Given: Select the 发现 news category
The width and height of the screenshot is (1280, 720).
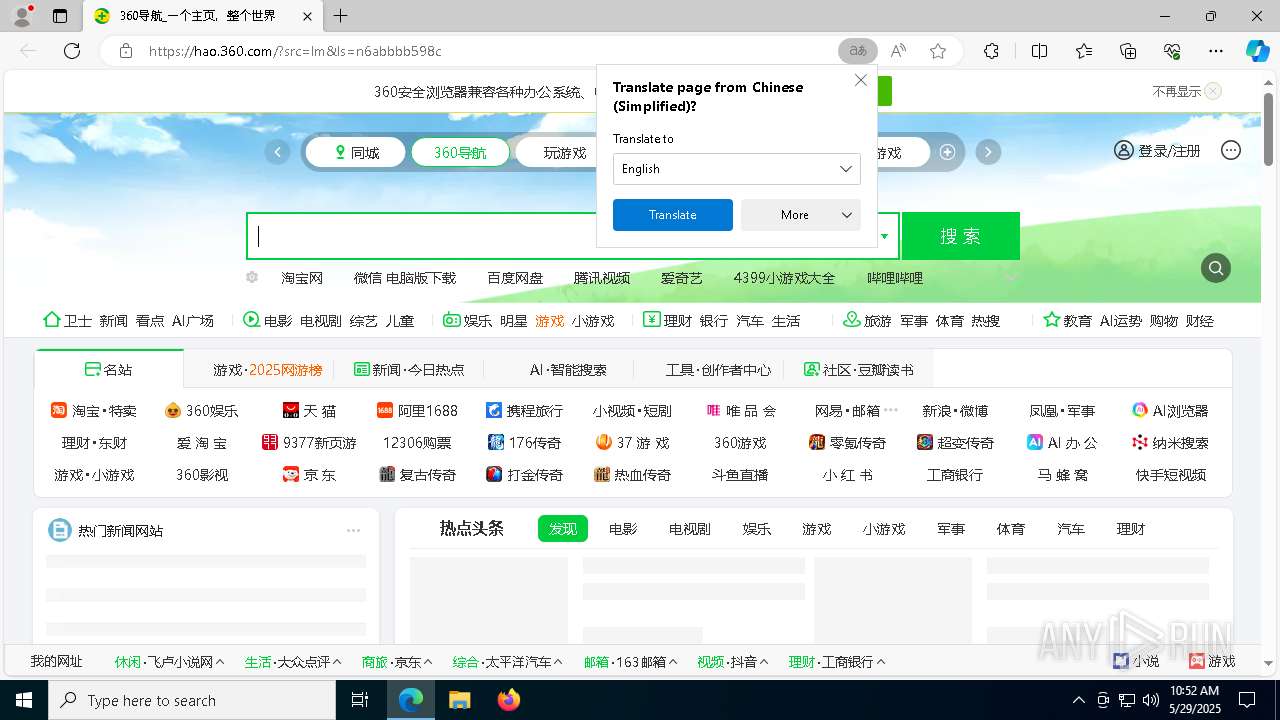Looking at the screenshot, I should coord(563,529).
